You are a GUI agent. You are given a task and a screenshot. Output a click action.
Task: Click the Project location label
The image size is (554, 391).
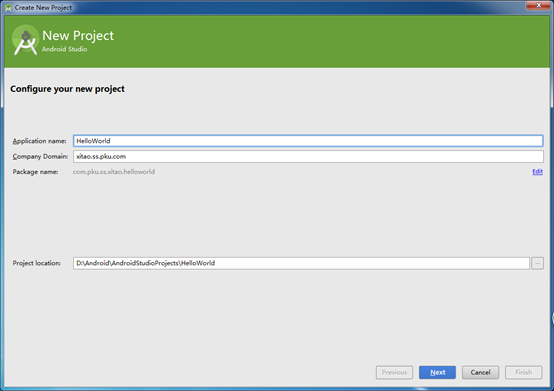[x=37, y=263]
